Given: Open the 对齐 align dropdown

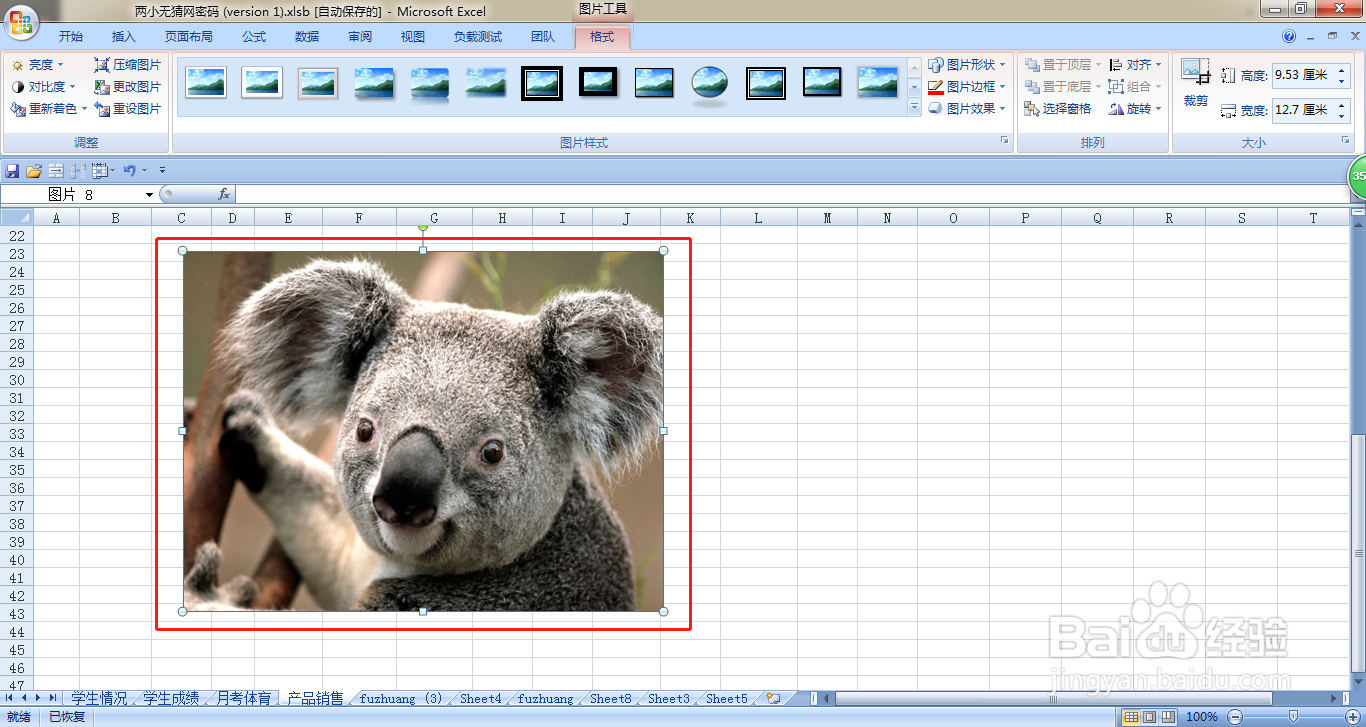Looking at the screenshot, I should click(x=1135, y=64).
